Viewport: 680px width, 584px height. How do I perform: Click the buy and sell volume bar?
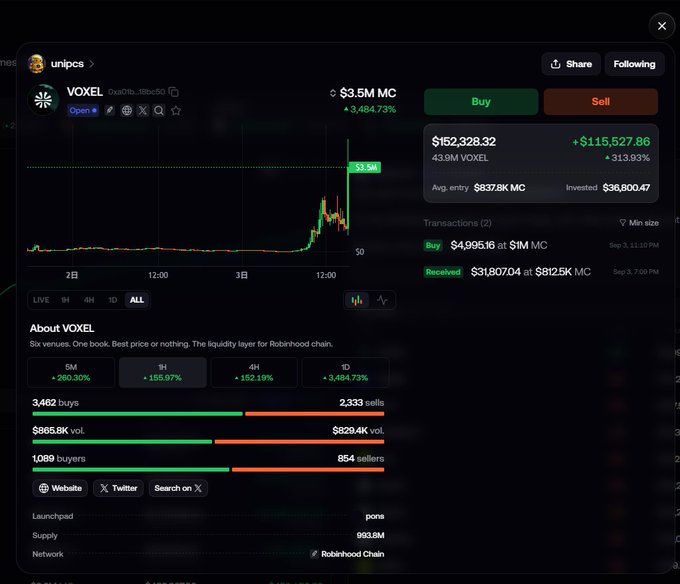pyautogui.click(x=208, y=442)
